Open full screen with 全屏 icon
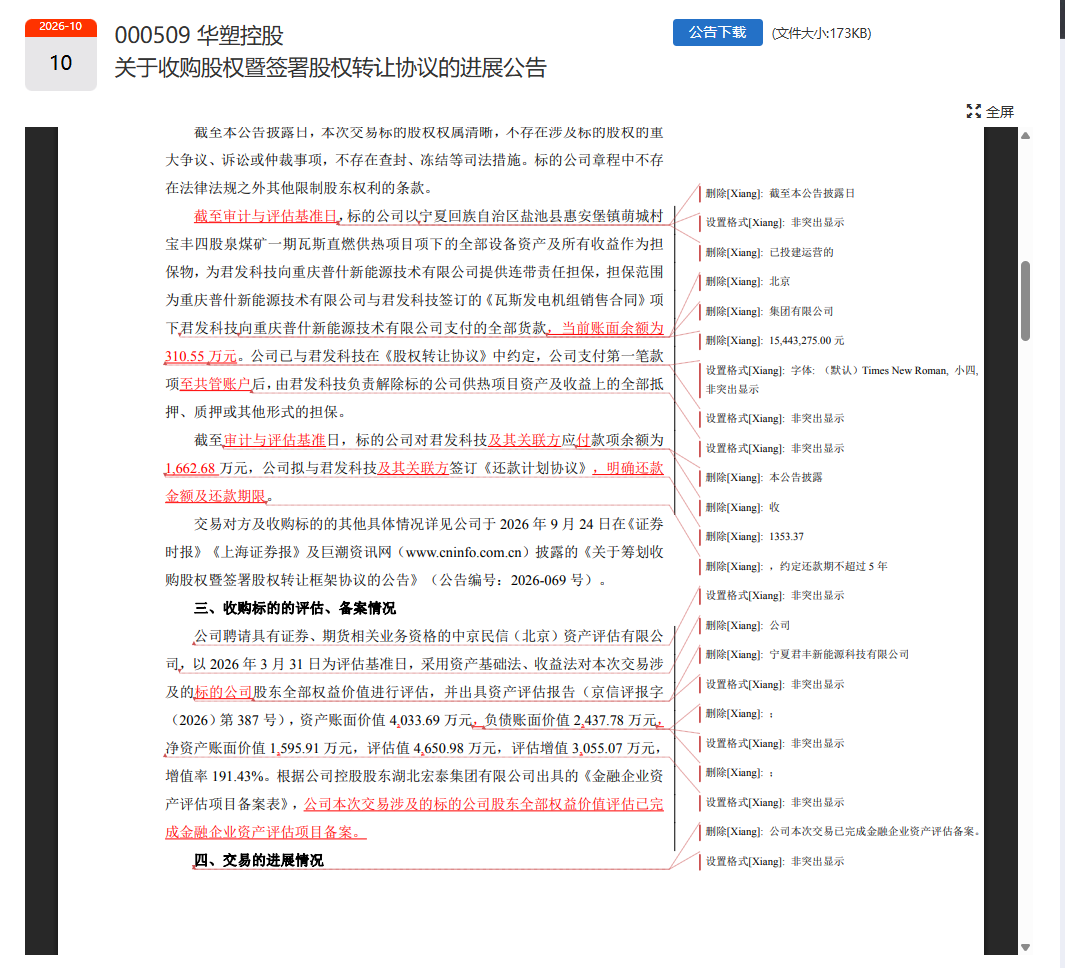1065x968 pixels. click(990, 111)
